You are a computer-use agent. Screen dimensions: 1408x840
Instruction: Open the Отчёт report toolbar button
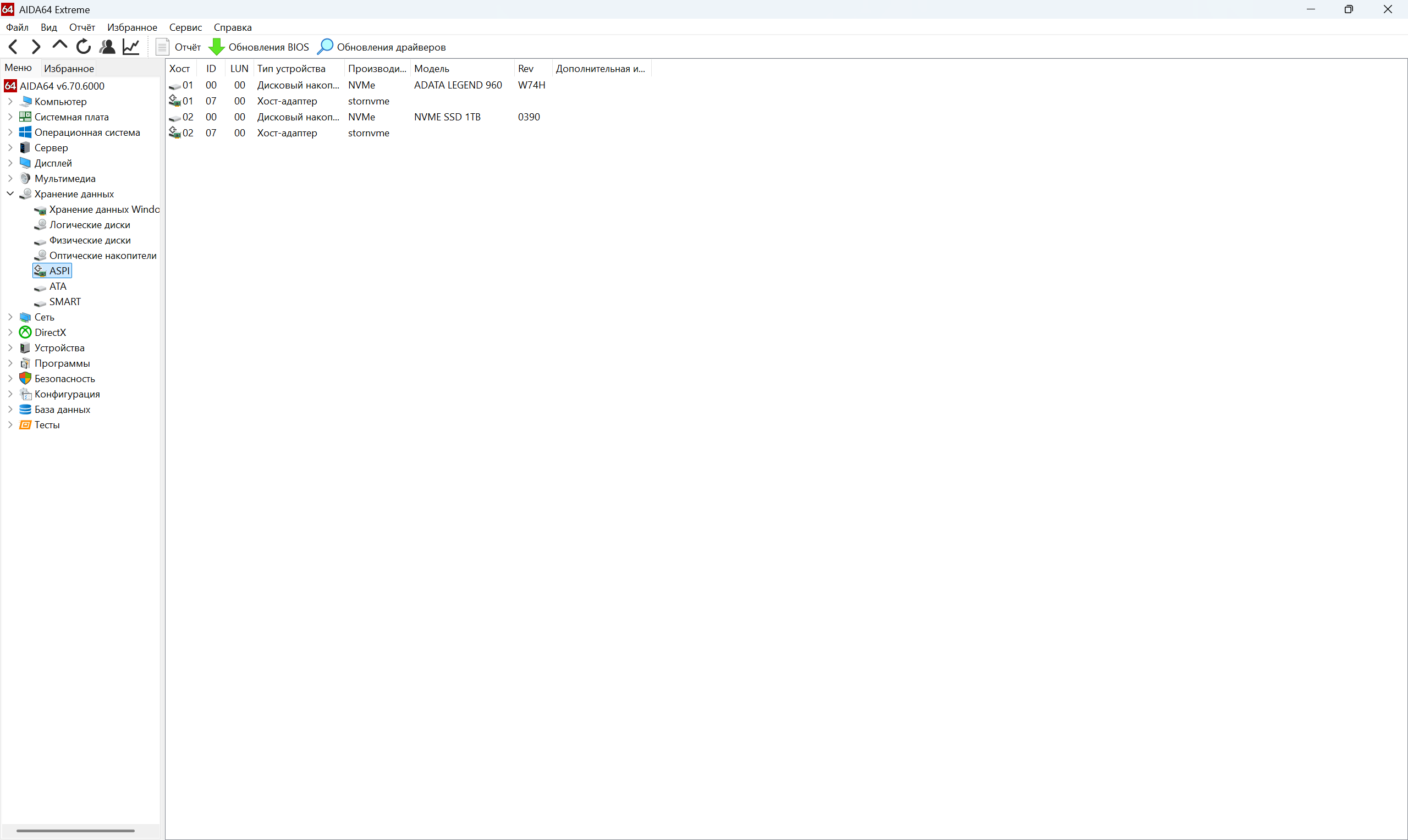pos(178,46)
